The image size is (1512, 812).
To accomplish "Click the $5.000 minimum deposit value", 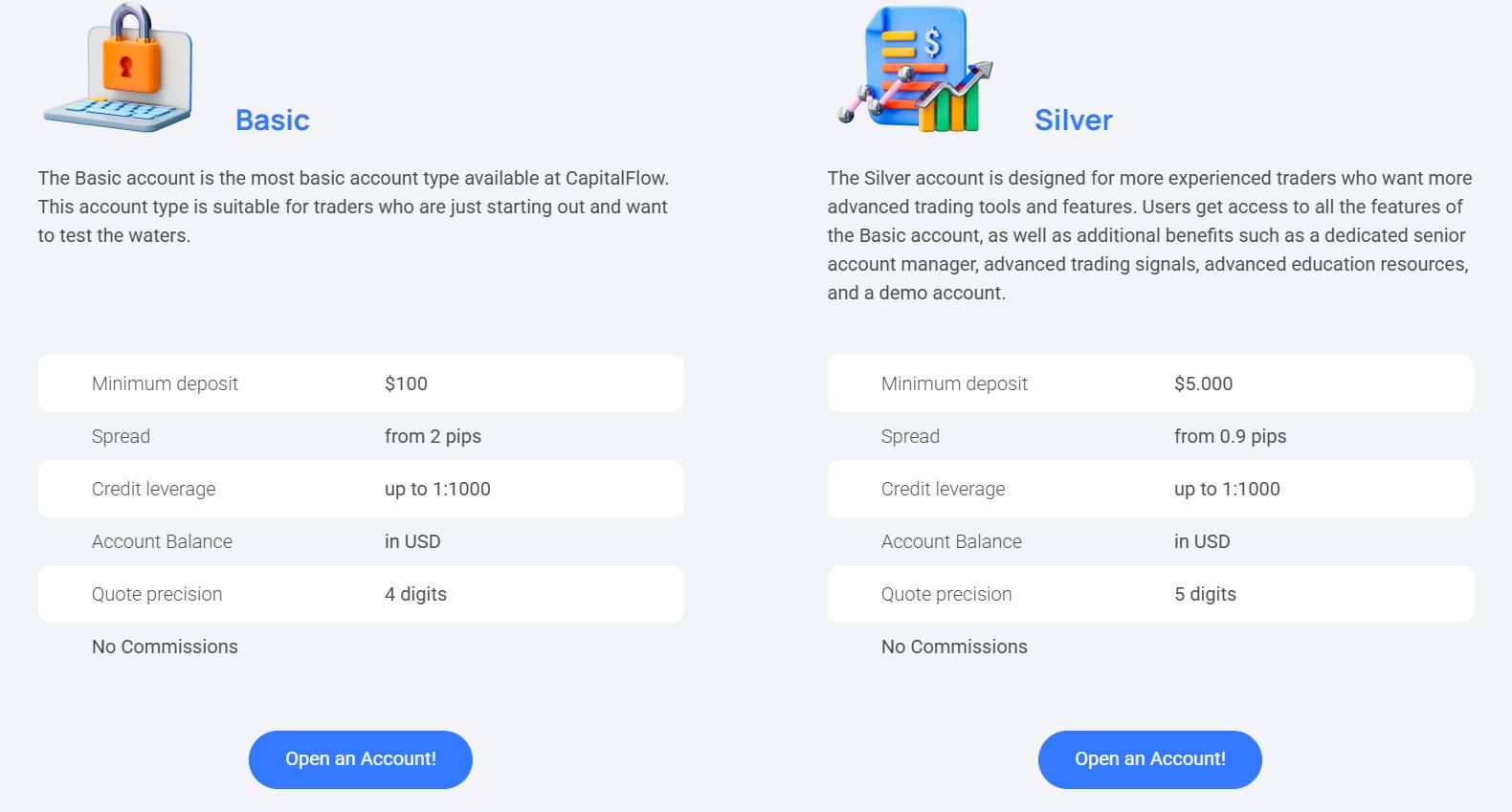I will [x=1204, y=384].
